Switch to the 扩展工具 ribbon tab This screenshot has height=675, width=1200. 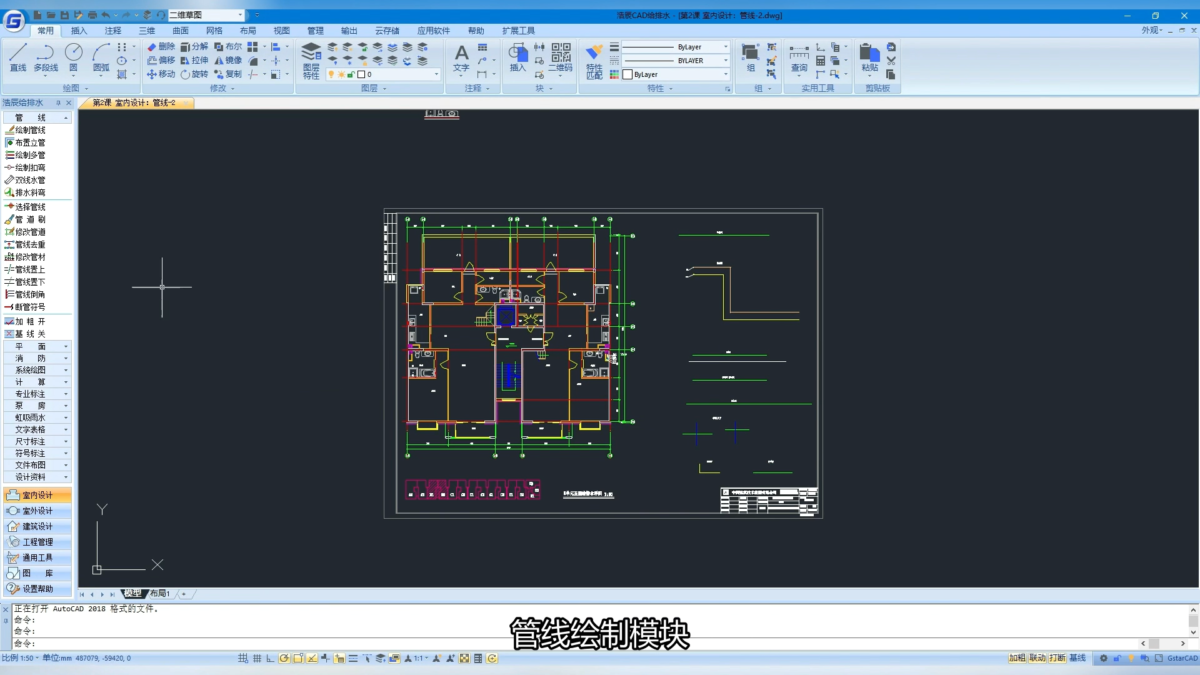(x=518, y=31)
